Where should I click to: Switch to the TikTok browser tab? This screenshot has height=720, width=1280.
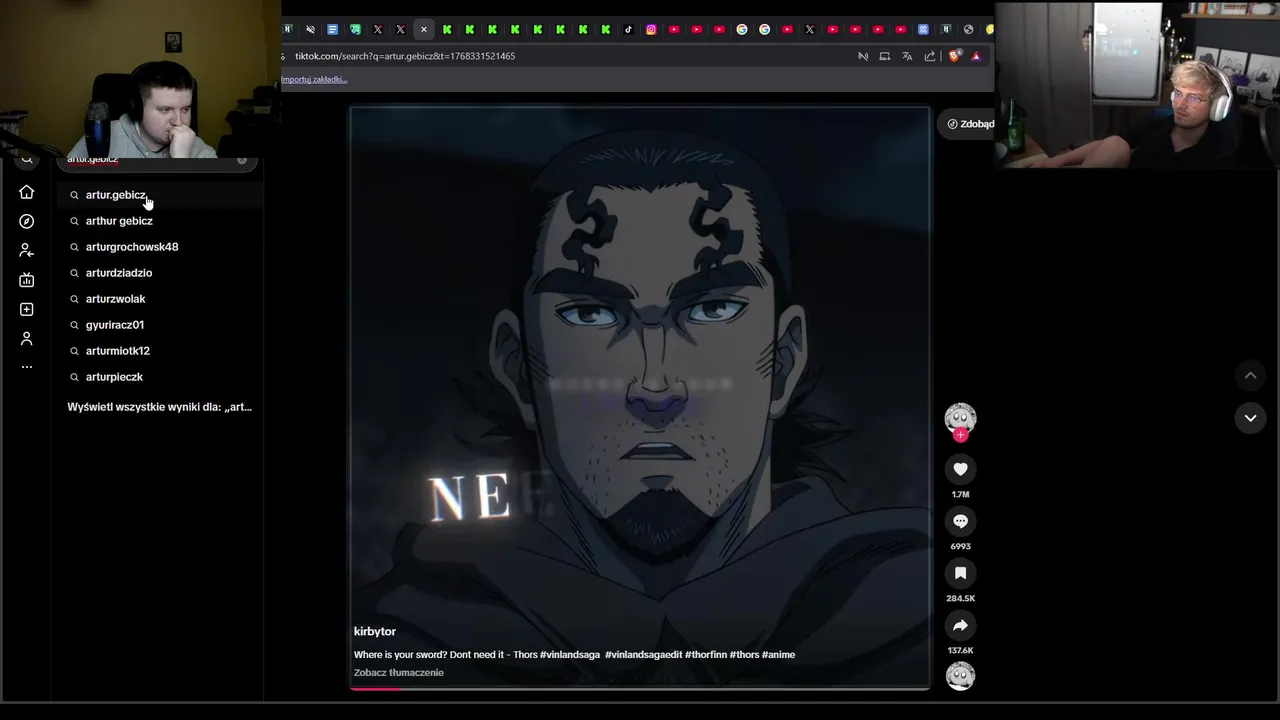[x=628, y=30]
